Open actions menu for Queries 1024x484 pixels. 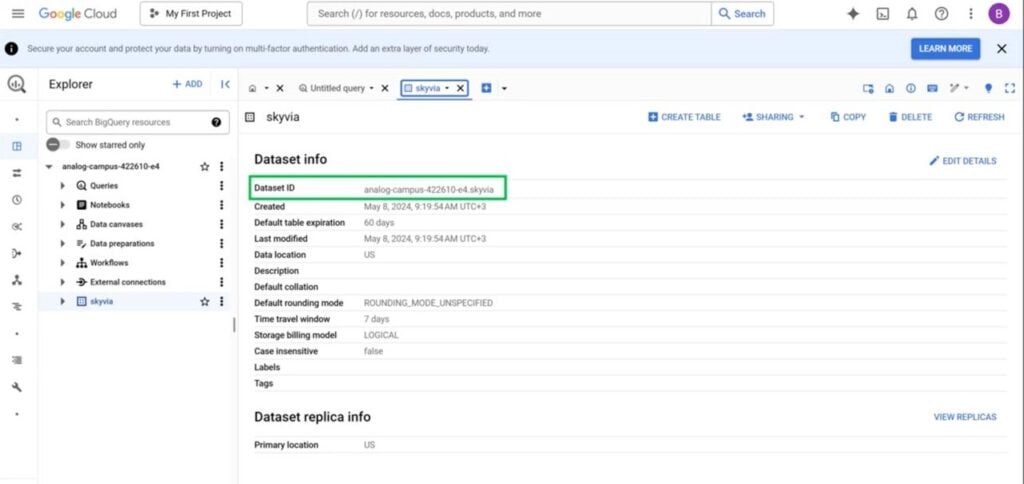221,186
